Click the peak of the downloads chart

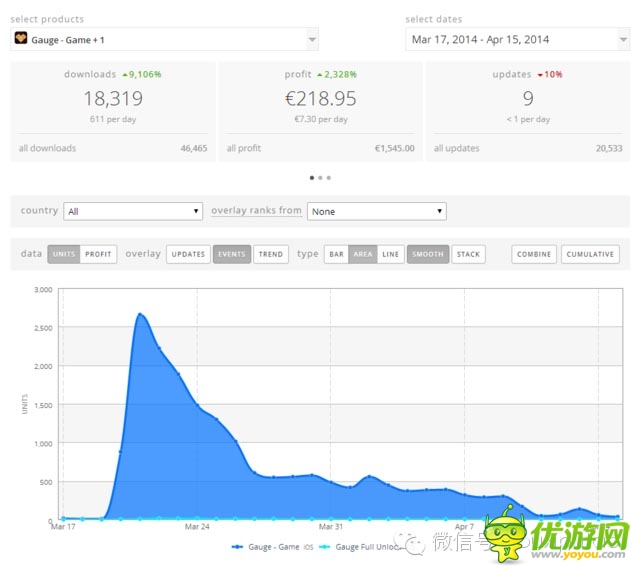click(x=140, y=314)
